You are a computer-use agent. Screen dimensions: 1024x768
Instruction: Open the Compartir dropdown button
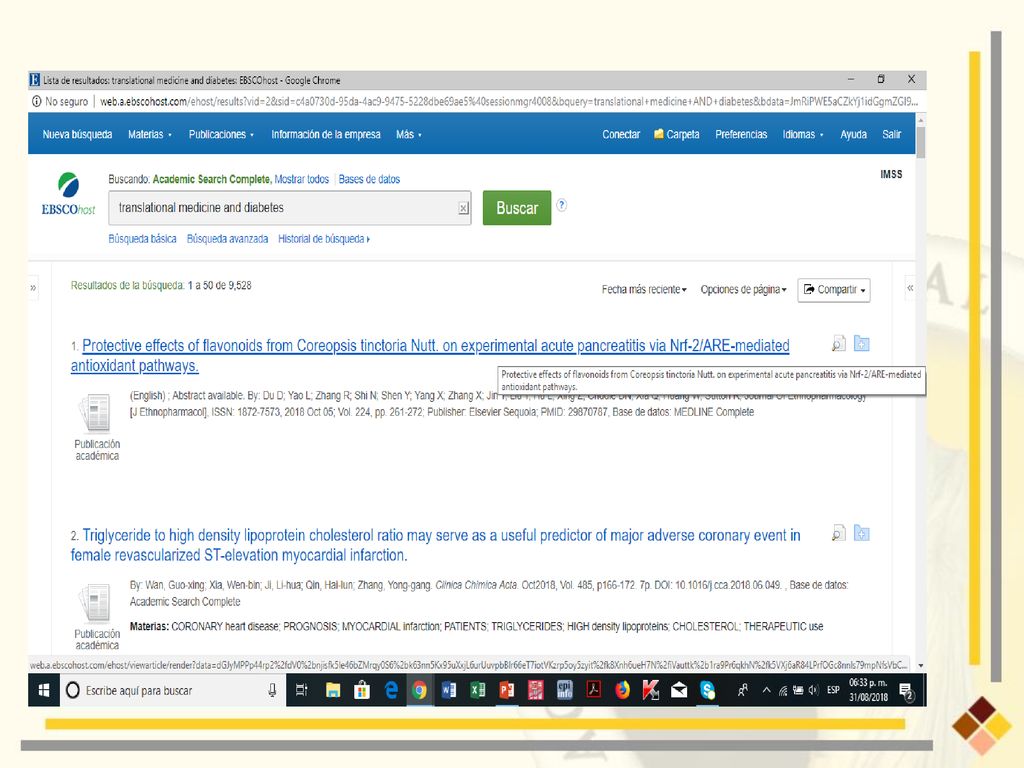834,290
